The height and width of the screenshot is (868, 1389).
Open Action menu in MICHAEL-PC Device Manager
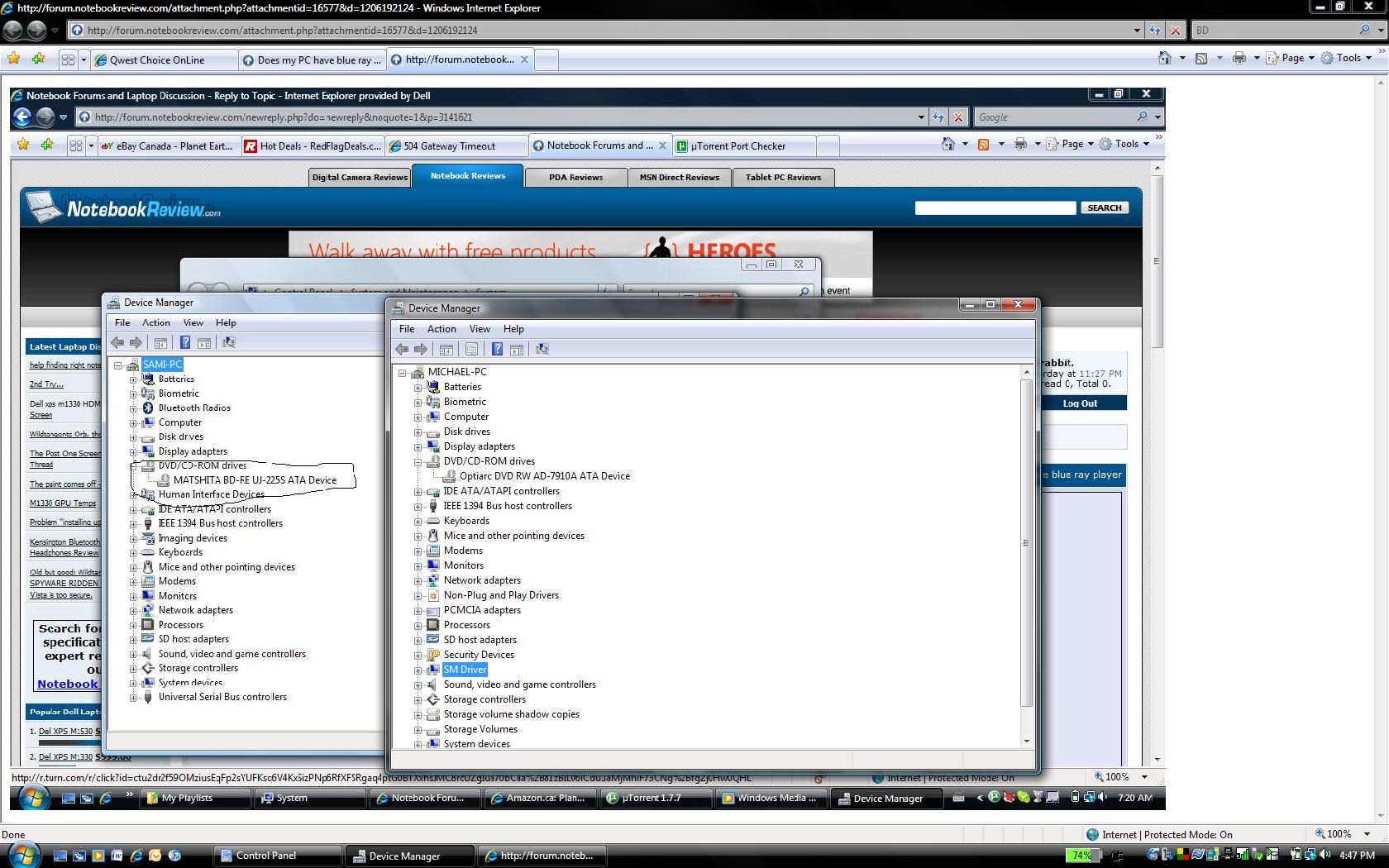(x=442, y=329)
